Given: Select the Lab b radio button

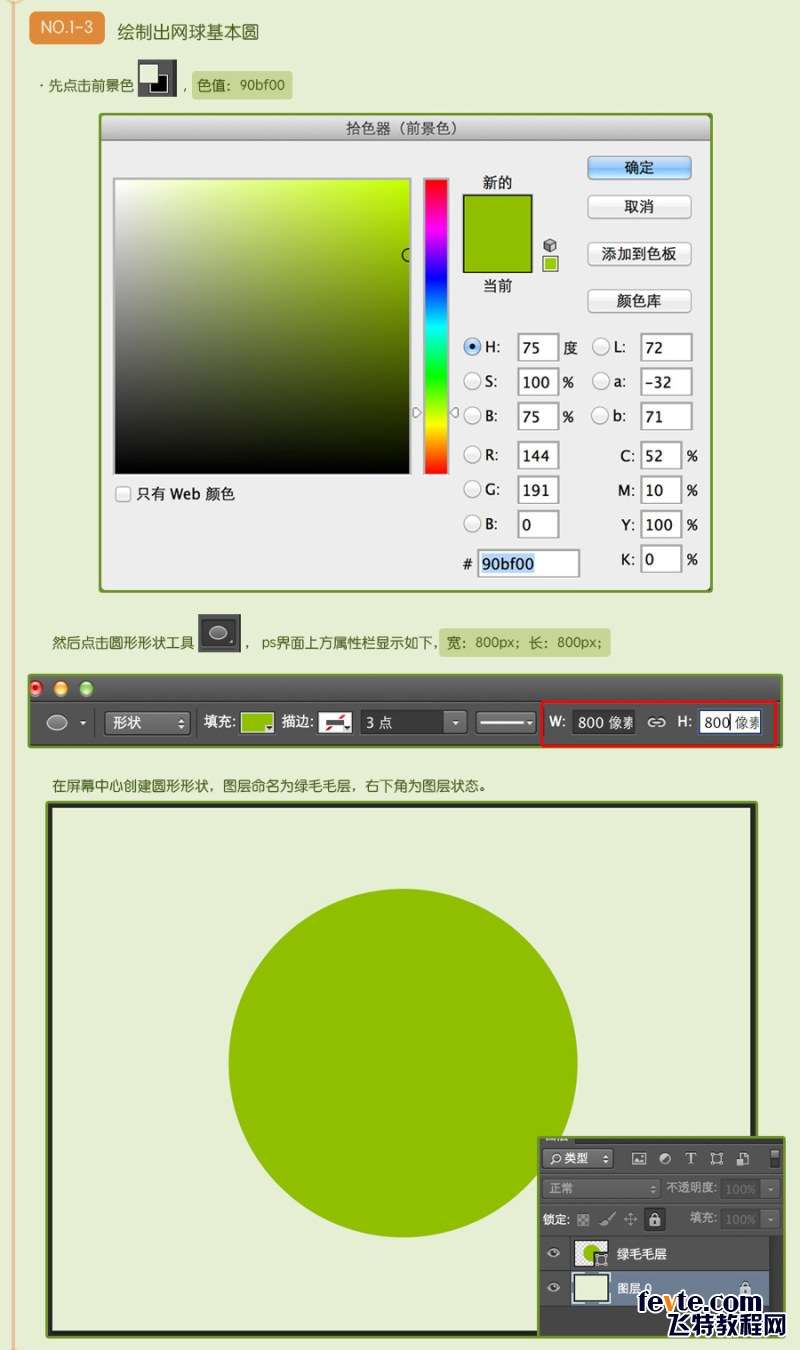Looking at the screenshot, I should pyautogui.click(x=601, y=415).
